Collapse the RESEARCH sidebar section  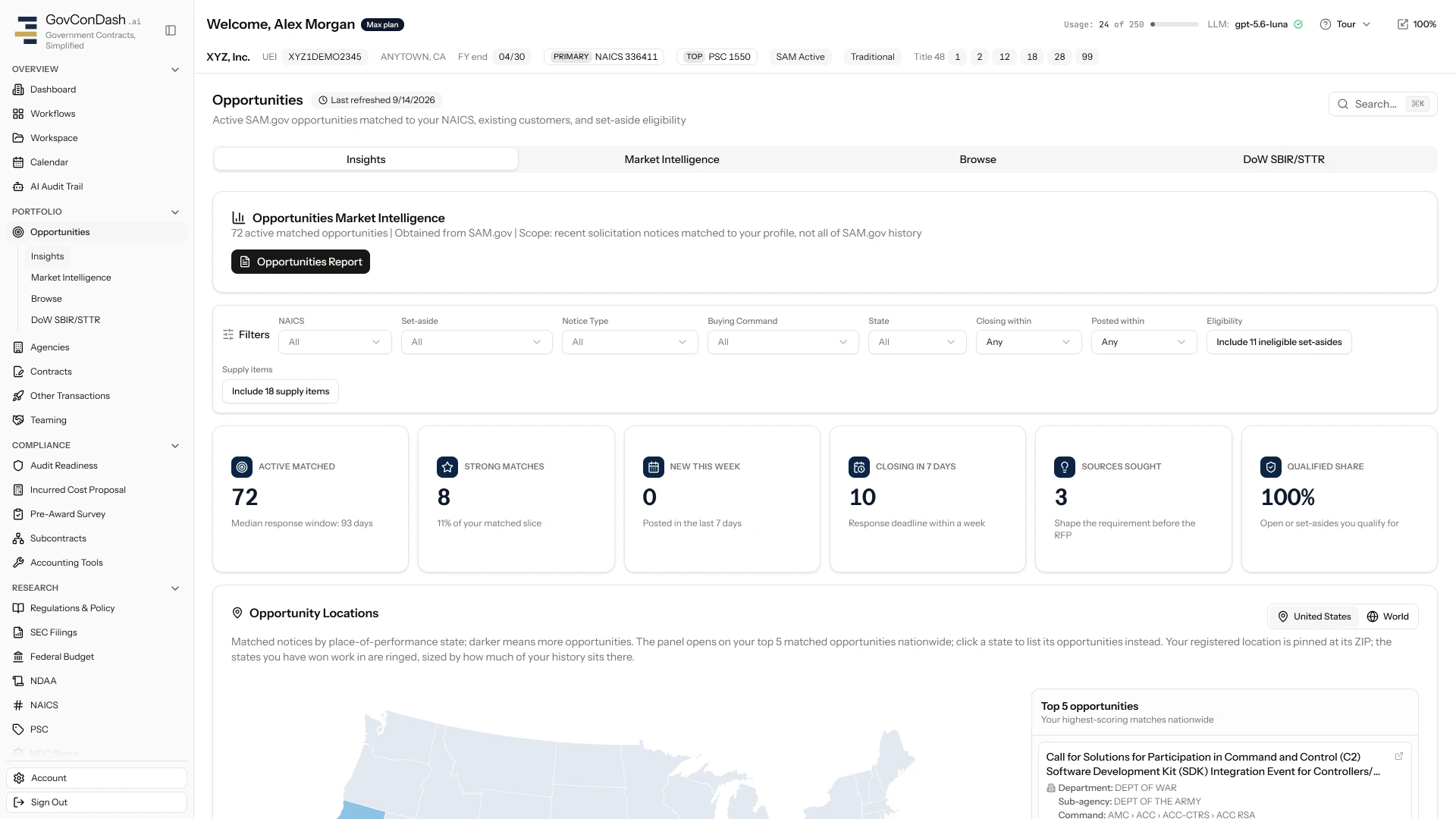pos(175,588)
